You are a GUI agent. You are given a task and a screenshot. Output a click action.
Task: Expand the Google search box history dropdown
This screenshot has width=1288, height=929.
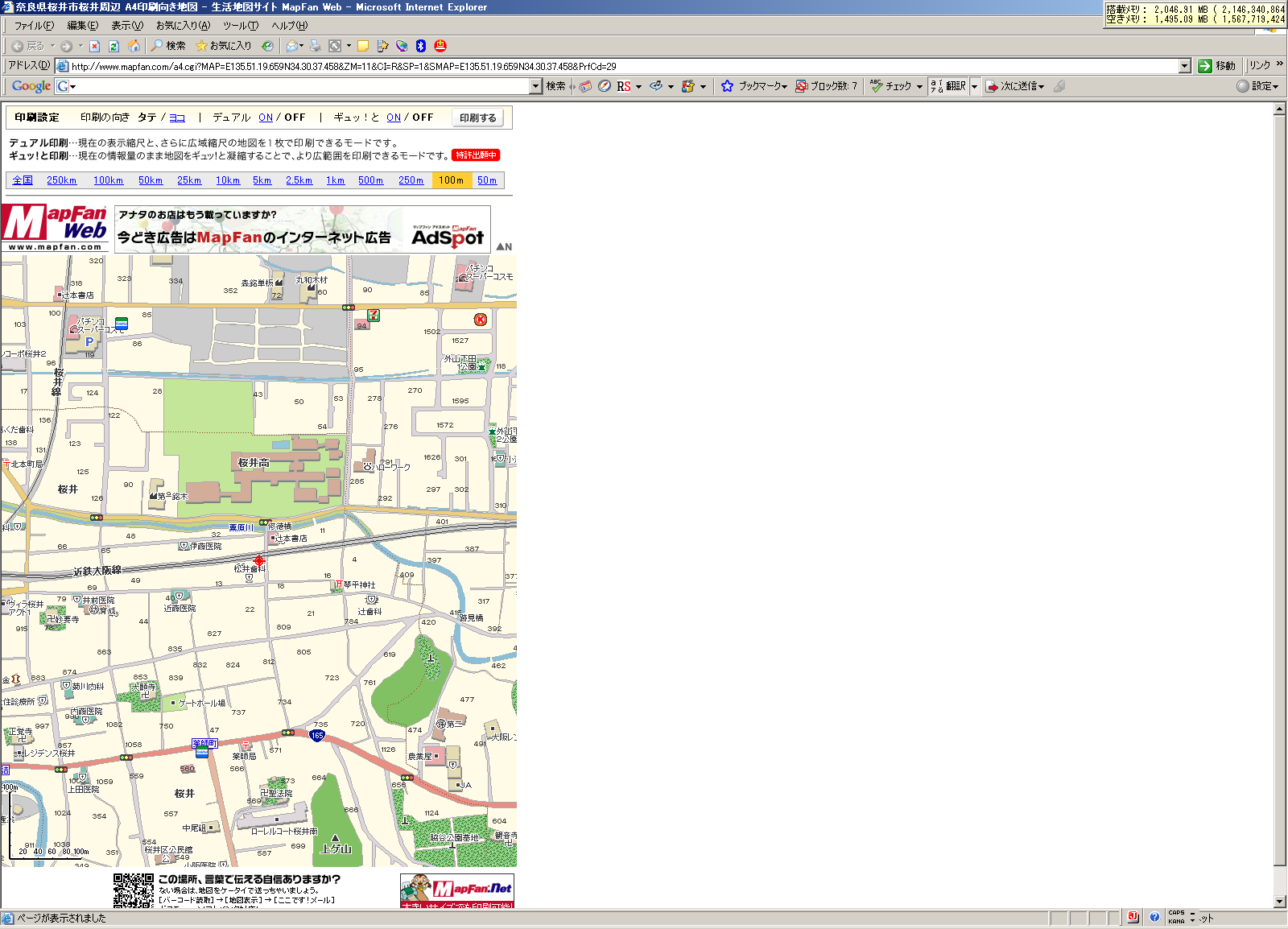click(x=536, y=86)
